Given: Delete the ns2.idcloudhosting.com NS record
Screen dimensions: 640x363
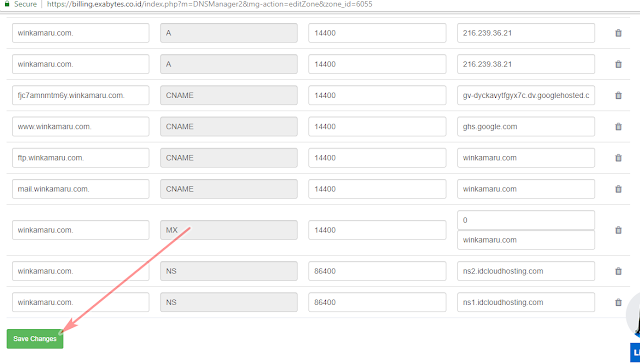Looking at the screenshot, I should click(618, 271).
